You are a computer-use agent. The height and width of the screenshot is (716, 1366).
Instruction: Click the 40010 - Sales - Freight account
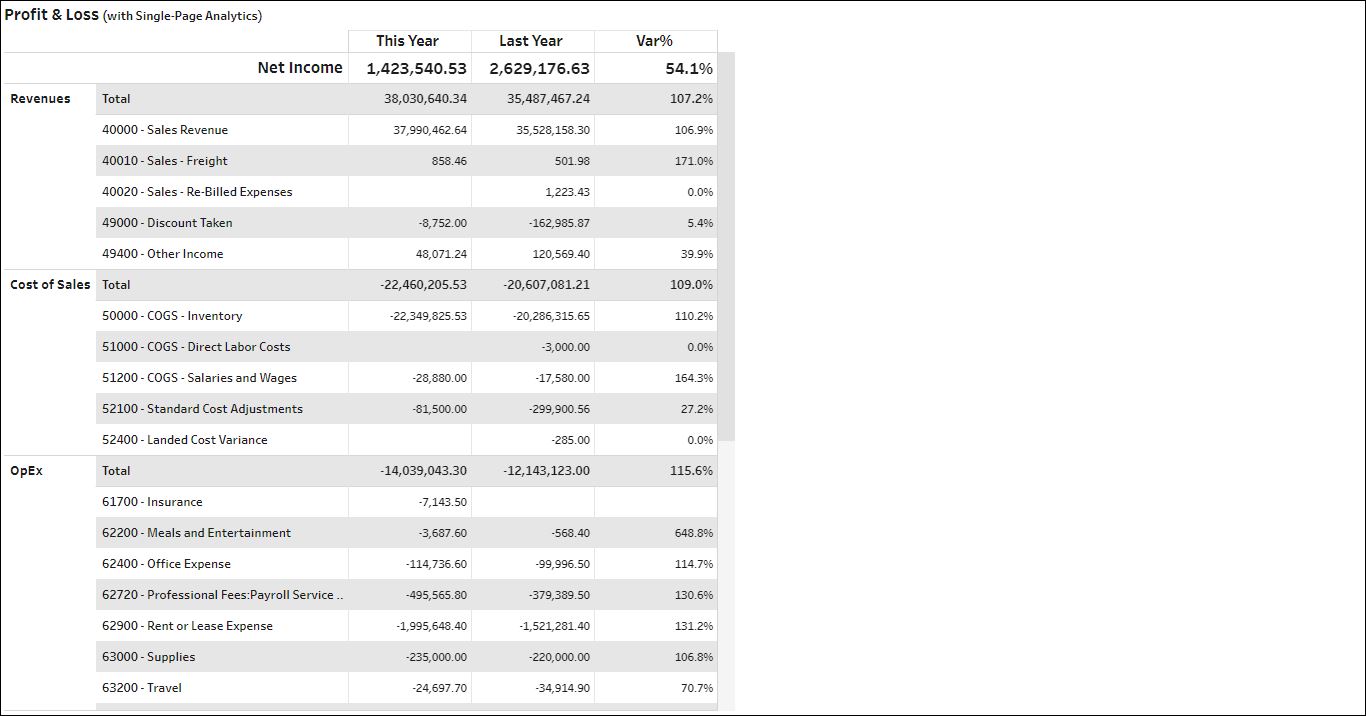coord(165,161)
